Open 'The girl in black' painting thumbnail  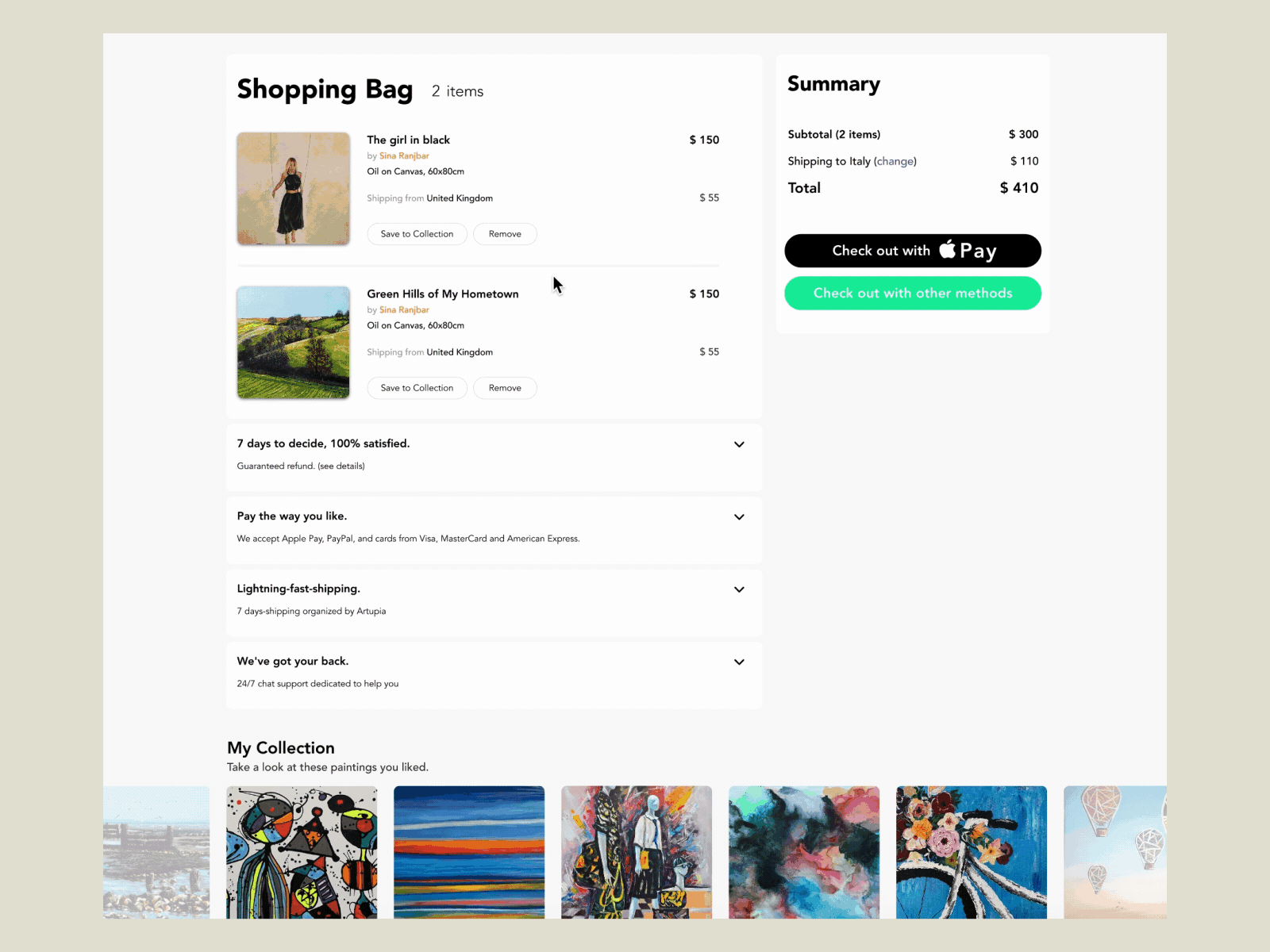pos(293,188)
